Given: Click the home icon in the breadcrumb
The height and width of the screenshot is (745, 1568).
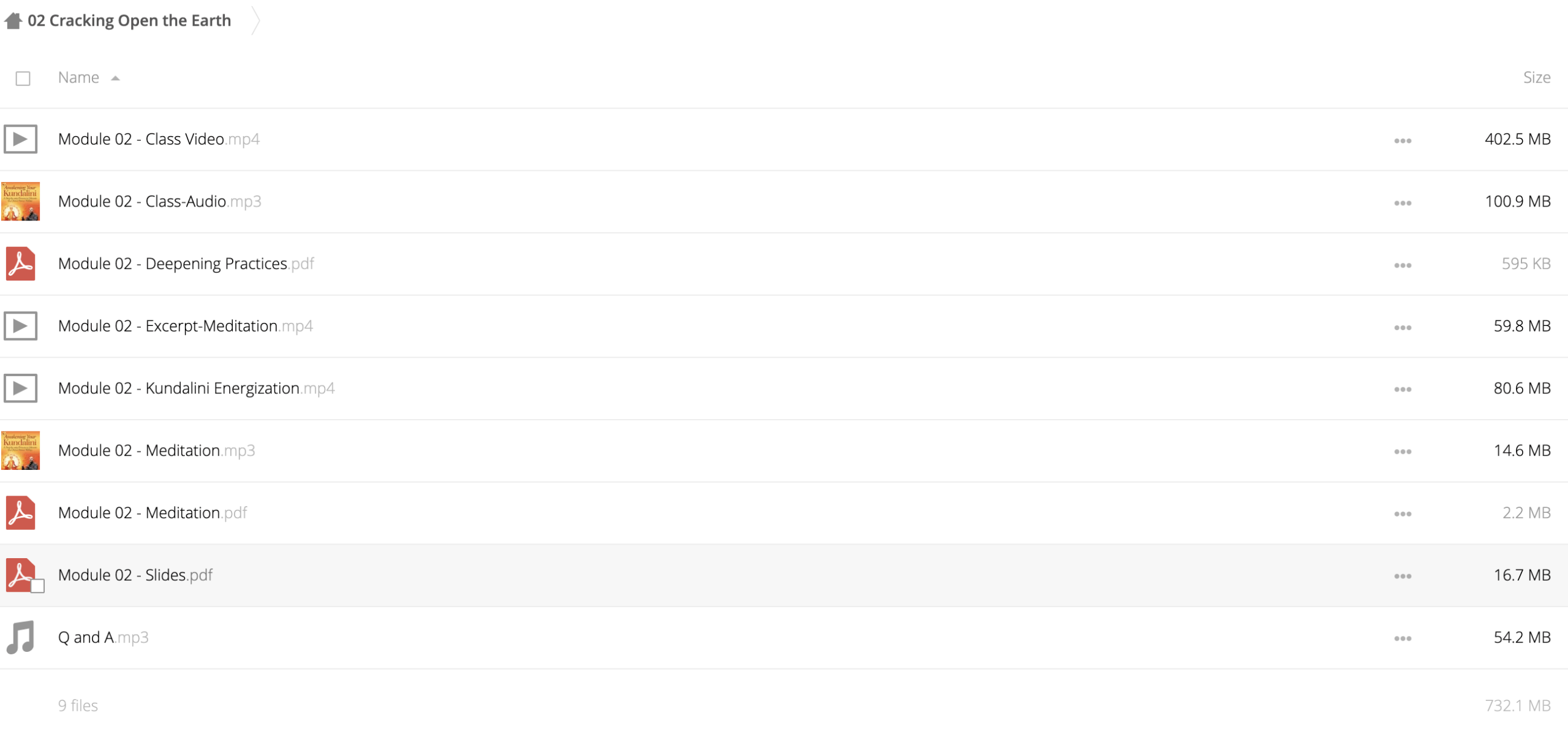Looking at the screenshot, I should click(x=13, y=21).
